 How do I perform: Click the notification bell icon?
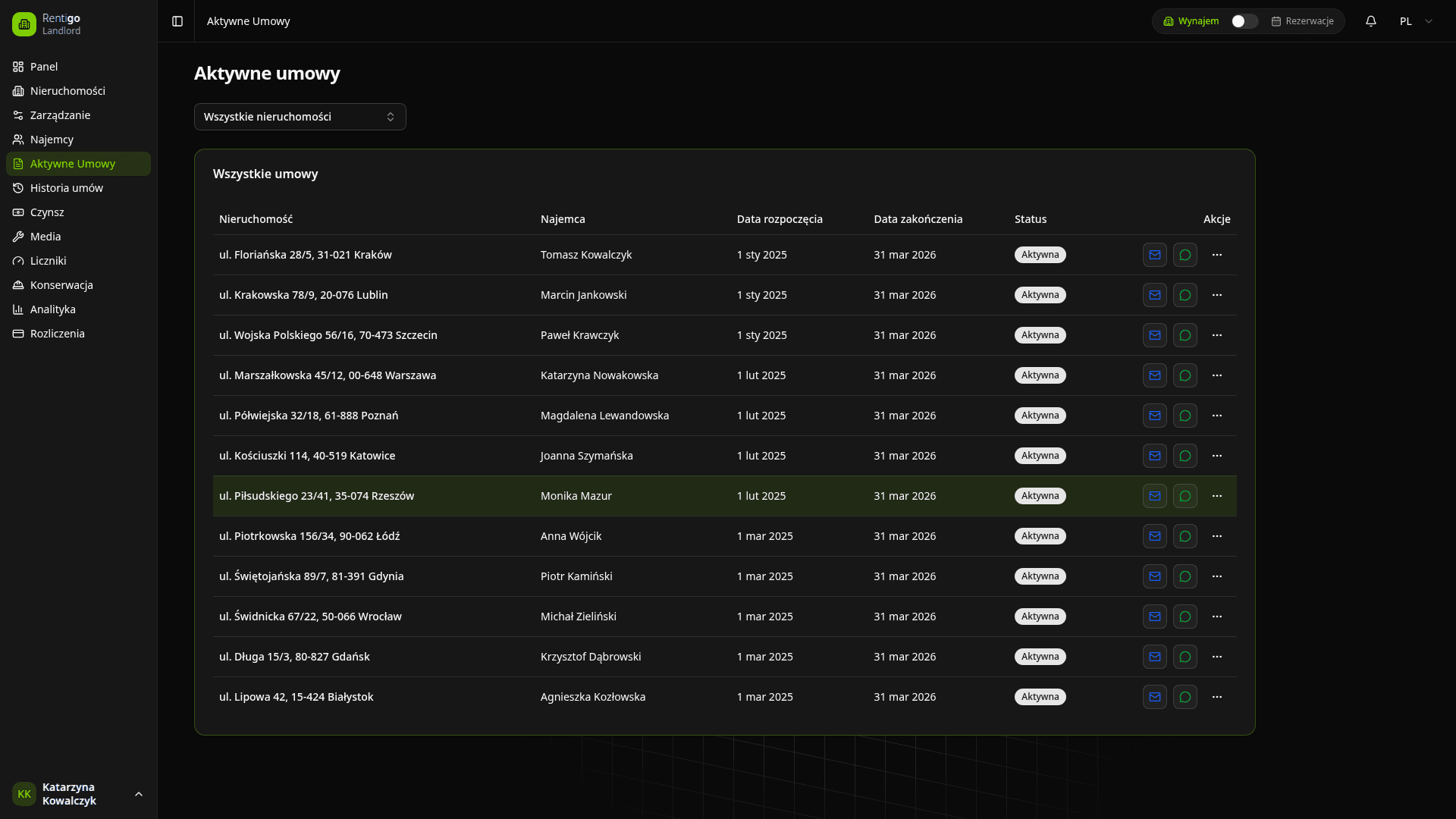tap(1370, 21)
